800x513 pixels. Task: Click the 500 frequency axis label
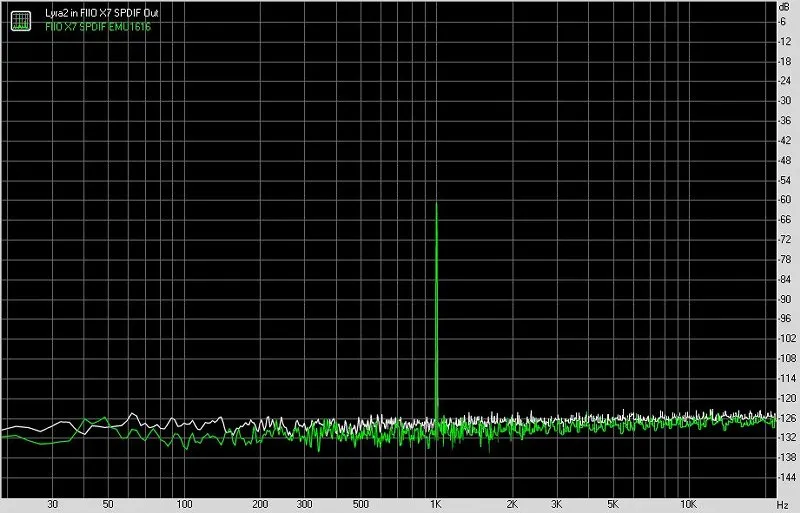tap(360, 504)
